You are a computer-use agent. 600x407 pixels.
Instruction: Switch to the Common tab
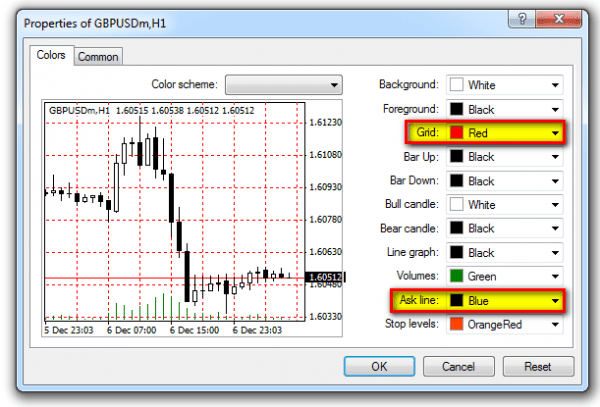(98, 57)
